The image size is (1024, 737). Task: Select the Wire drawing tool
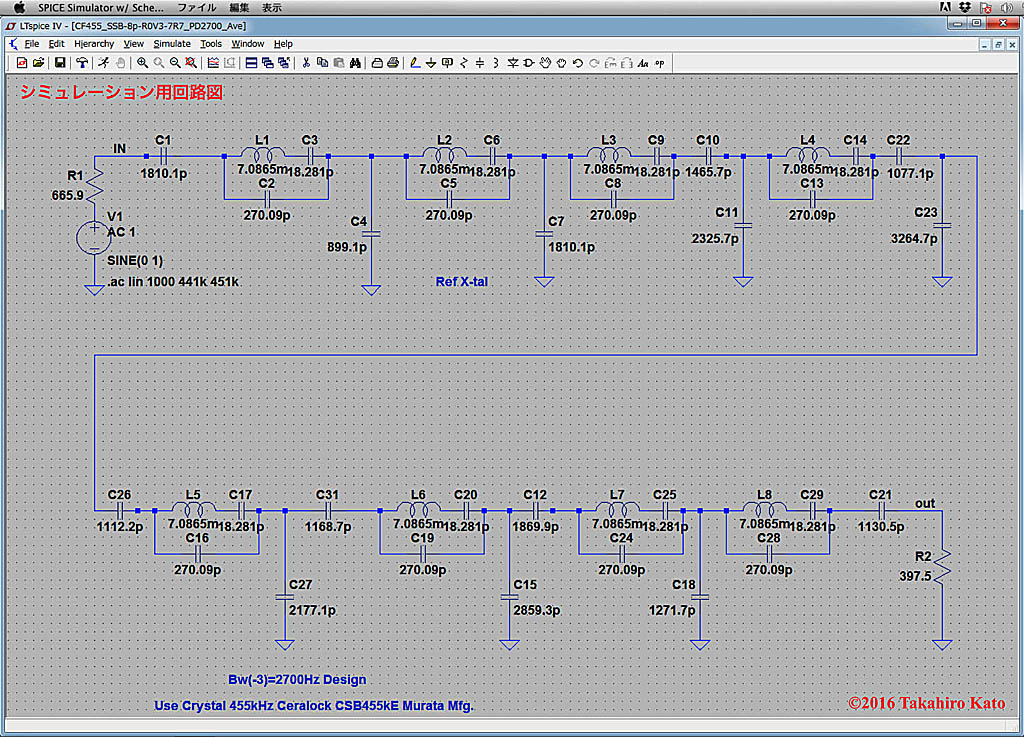pyautogui.click(x=414, y=63)
